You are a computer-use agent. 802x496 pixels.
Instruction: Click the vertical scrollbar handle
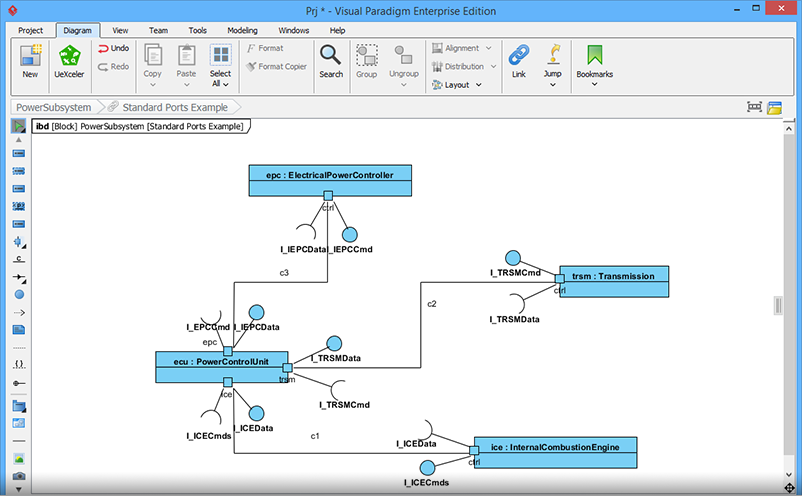[x=779, y=306]
